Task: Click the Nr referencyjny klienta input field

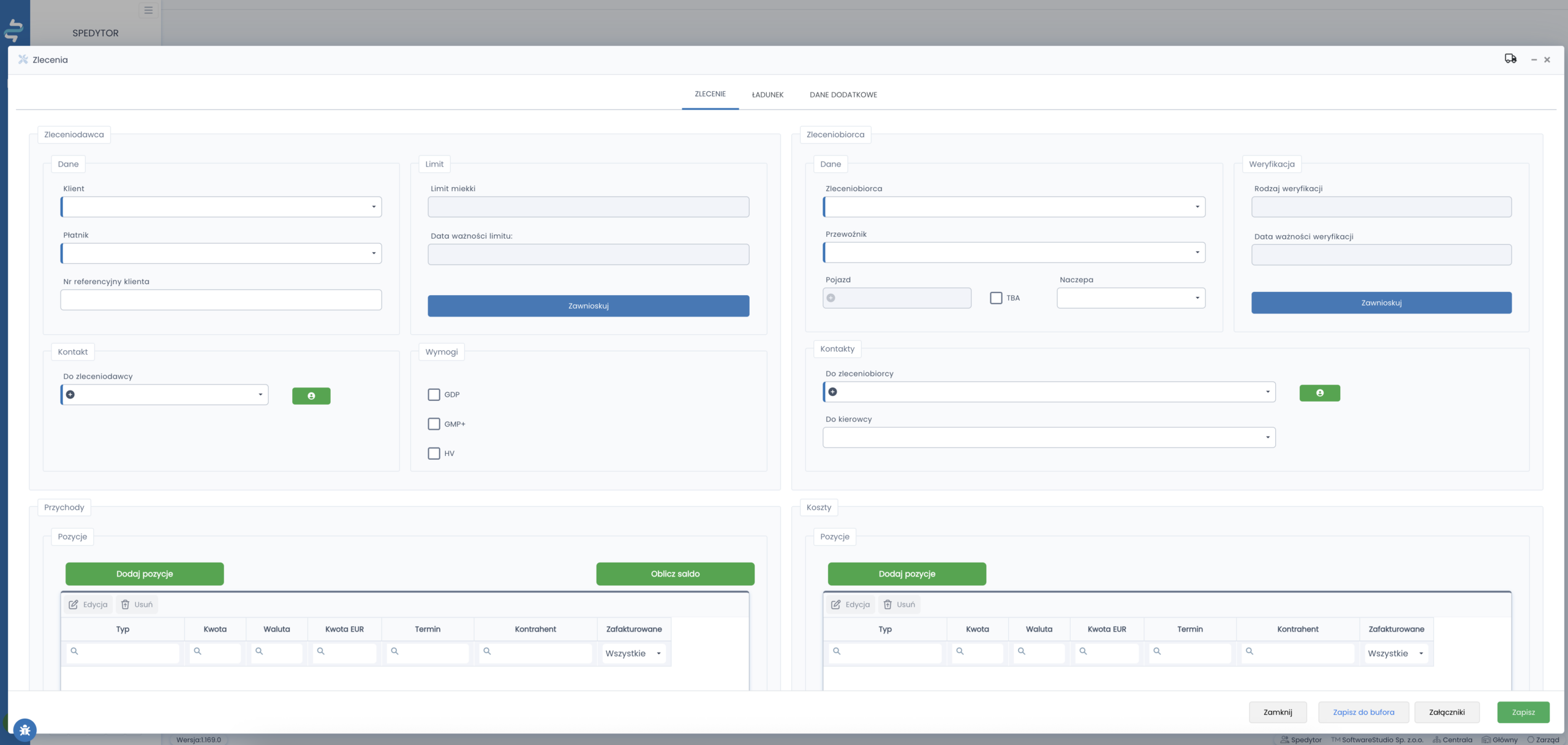Action: pos(221,300)
